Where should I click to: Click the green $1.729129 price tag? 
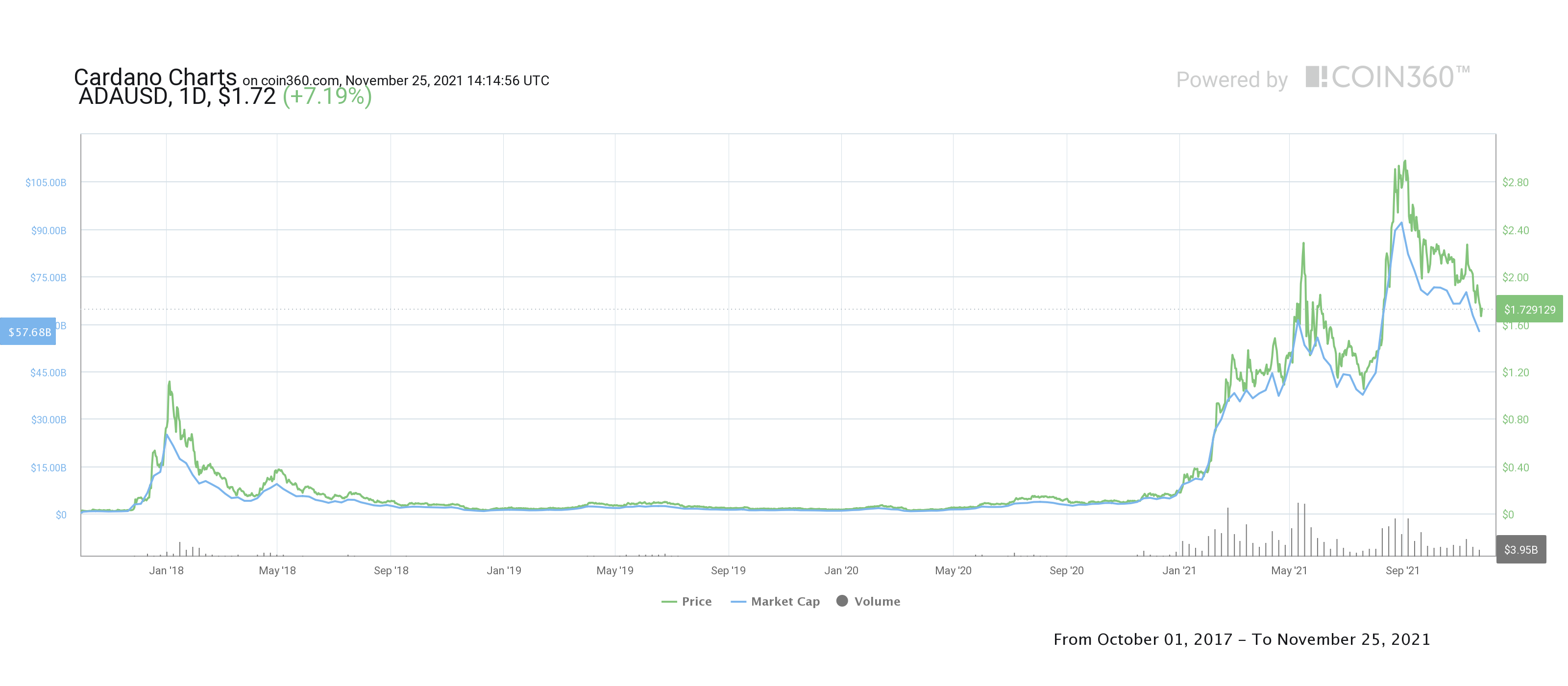[x=1529, y=309]
